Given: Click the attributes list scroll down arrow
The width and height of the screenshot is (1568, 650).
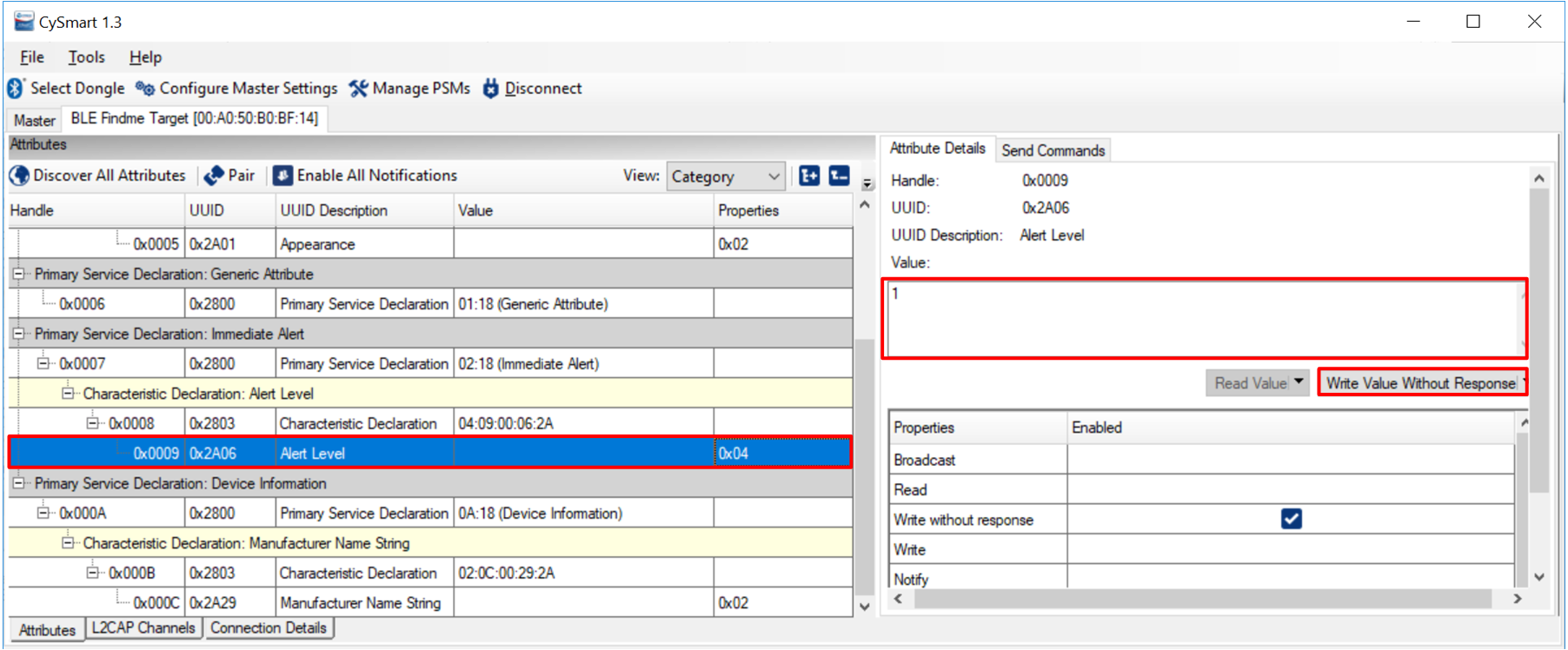Looking at the screenshot, I should point(865,607).
